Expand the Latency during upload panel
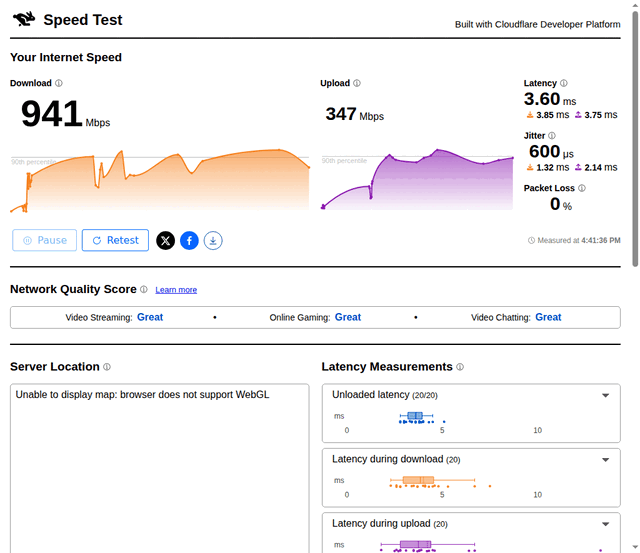640x553 pixels. 606,524
